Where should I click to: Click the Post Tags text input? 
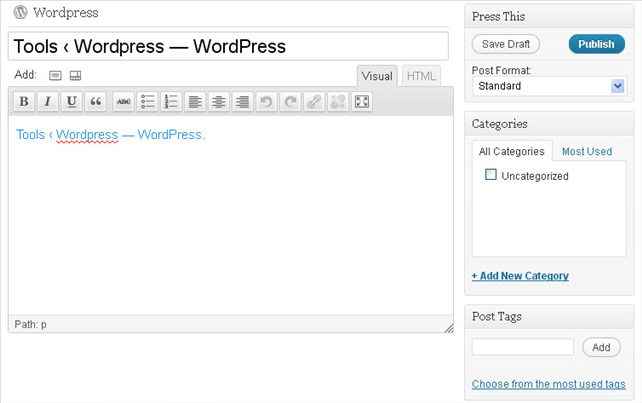pos(522,347)
